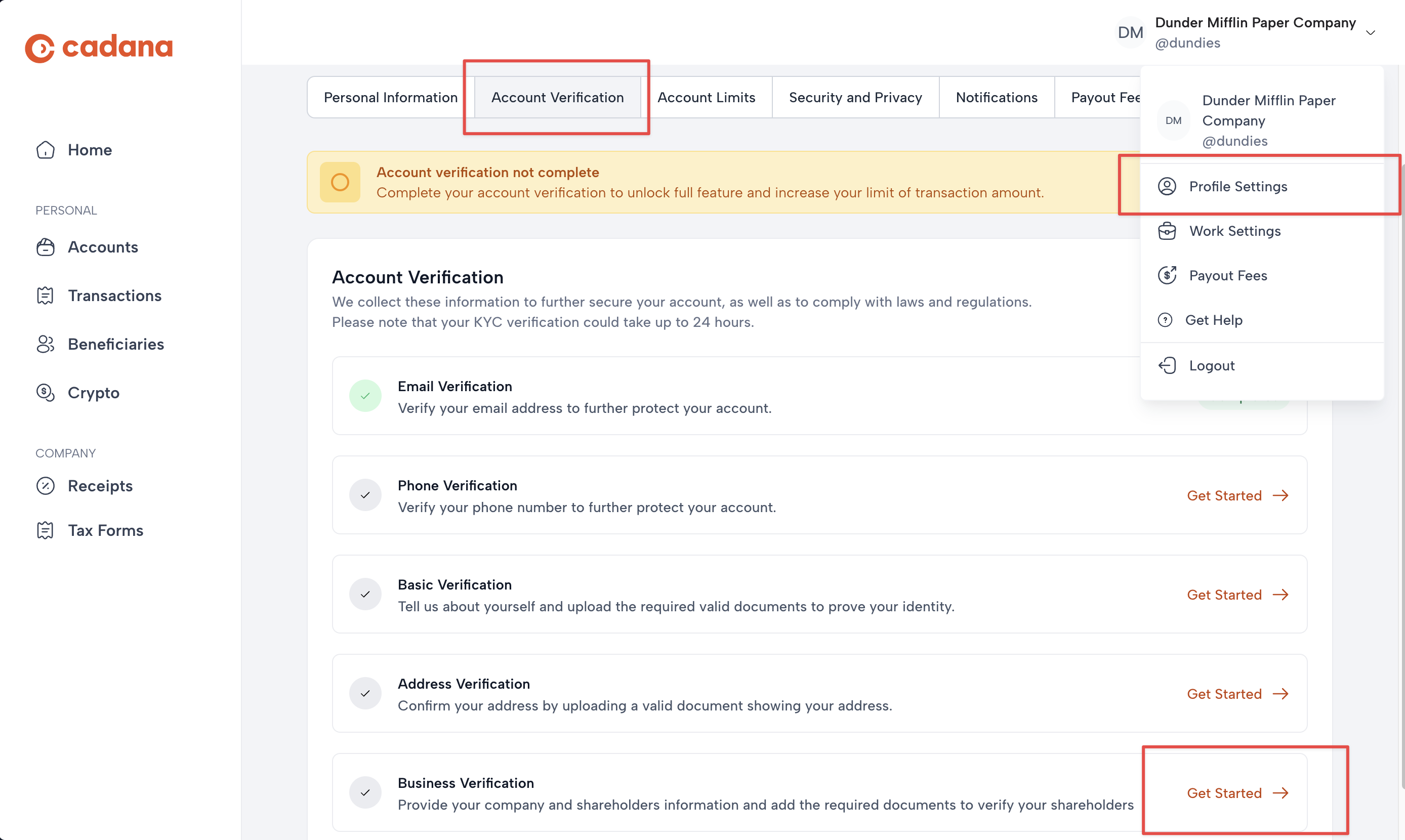Click the orange verification status circle

(x=340, y=182)
